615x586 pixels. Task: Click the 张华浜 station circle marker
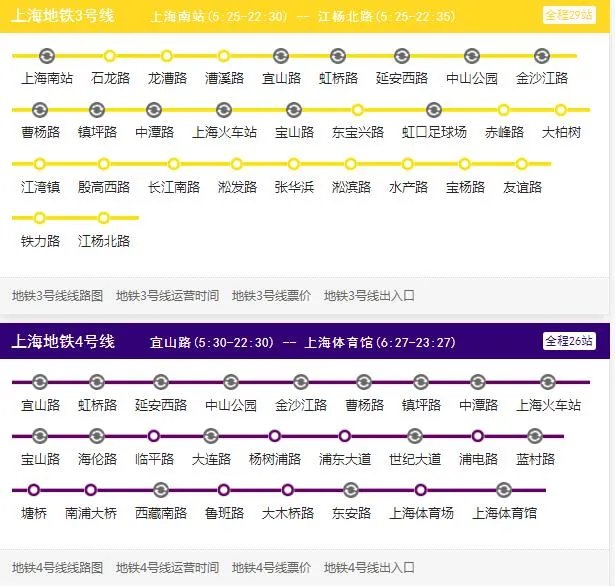[294, 164]
